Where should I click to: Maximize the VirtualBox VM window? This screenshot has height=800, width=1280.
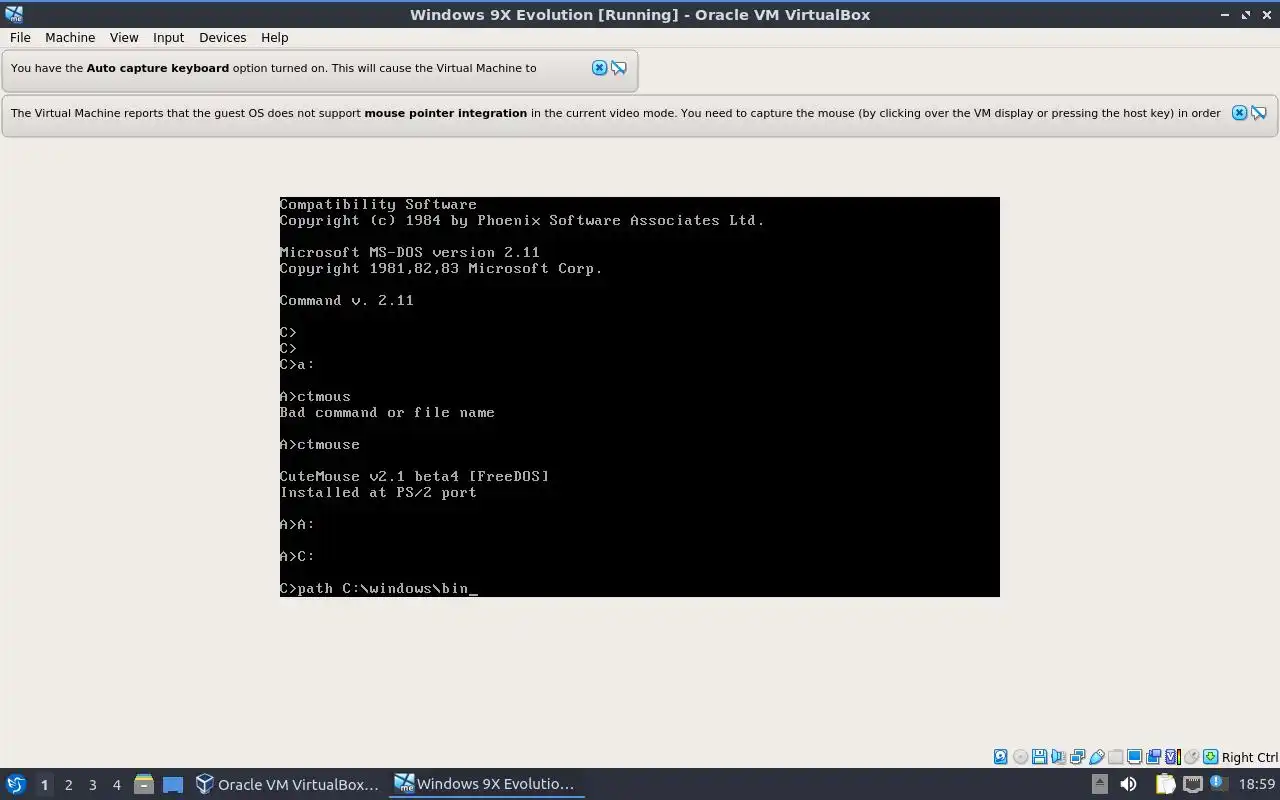click(1246, 14)
